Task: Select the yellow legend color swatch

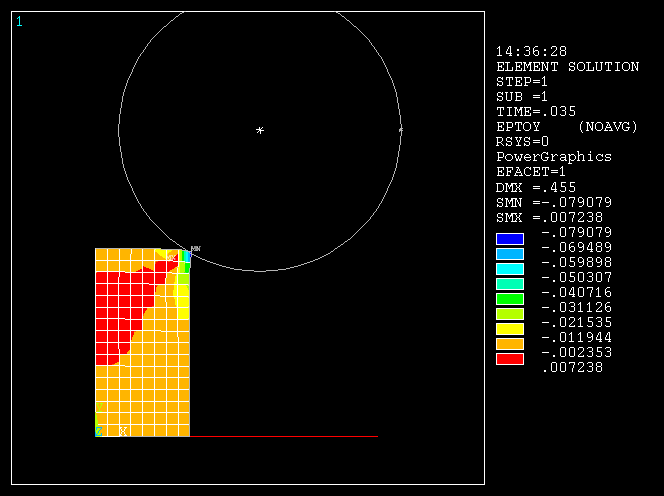Action: [510, 328]
